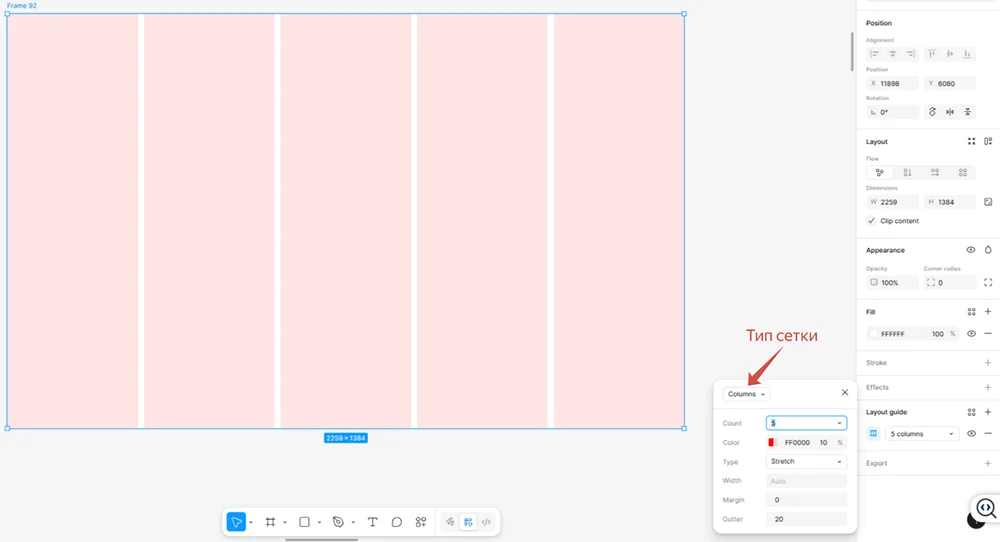Select vertical flow option
This screenshot has height=542, width=1000.
click(908, 172)
